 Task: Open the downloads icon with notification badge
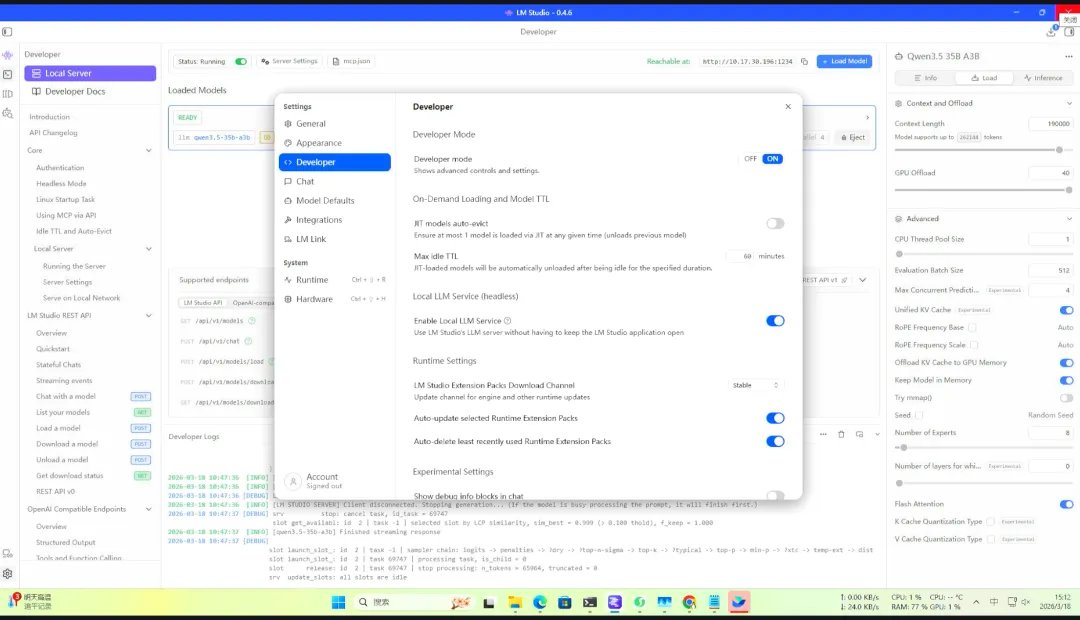pos(1051,31)
